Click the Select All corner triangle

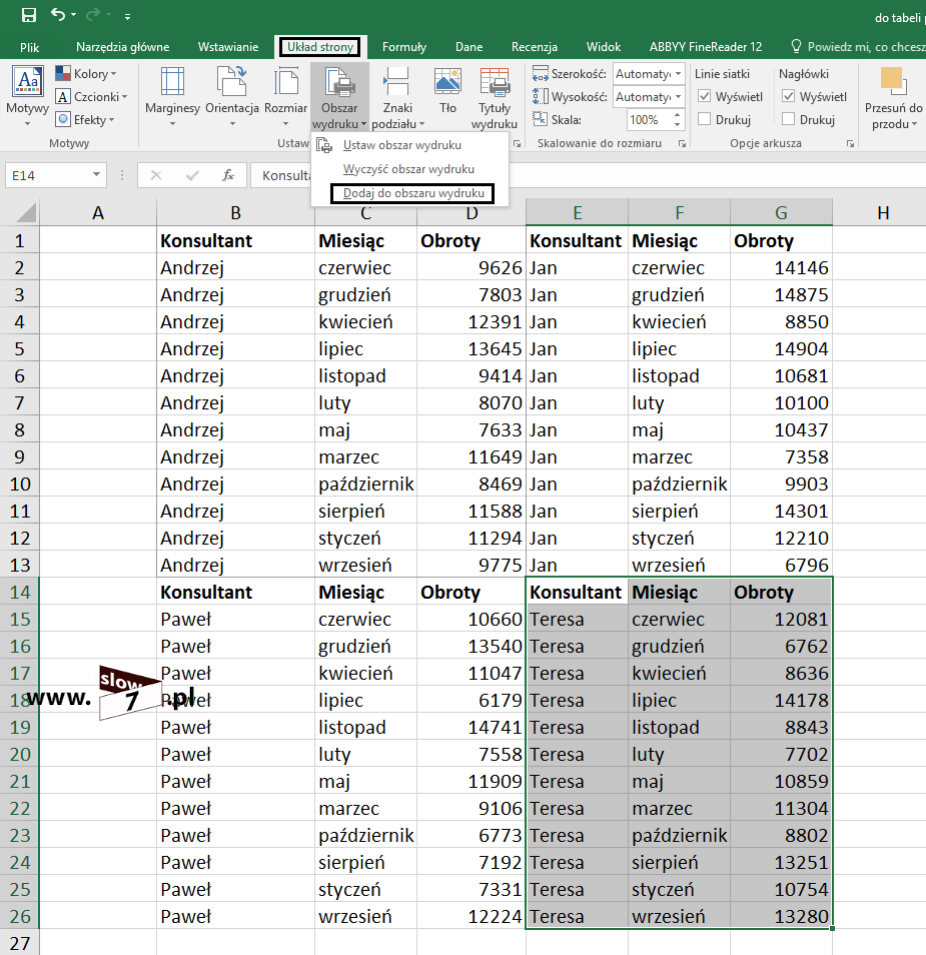tap(27, 213)
